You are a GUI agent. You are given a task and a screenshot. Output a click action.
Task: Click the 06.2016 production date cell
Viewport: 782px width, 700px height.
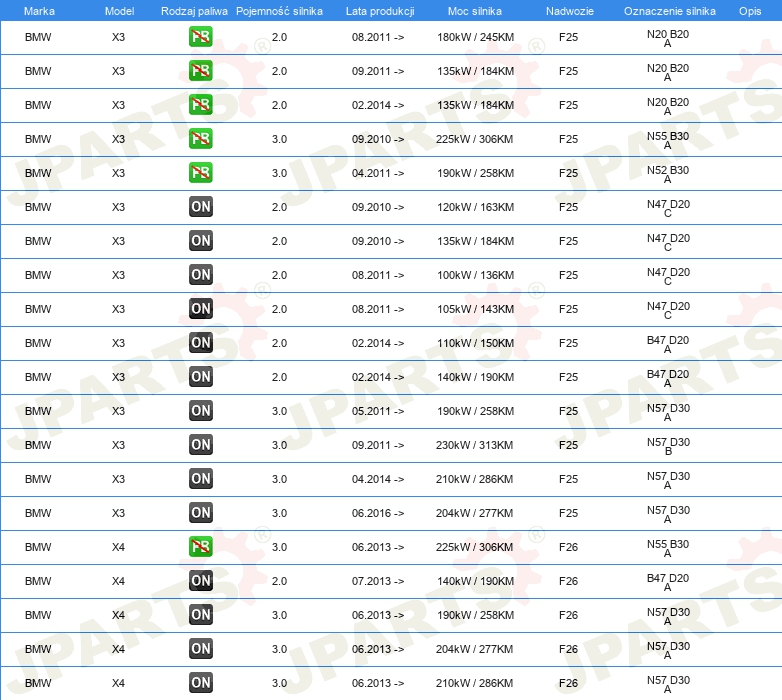[378, 513]
